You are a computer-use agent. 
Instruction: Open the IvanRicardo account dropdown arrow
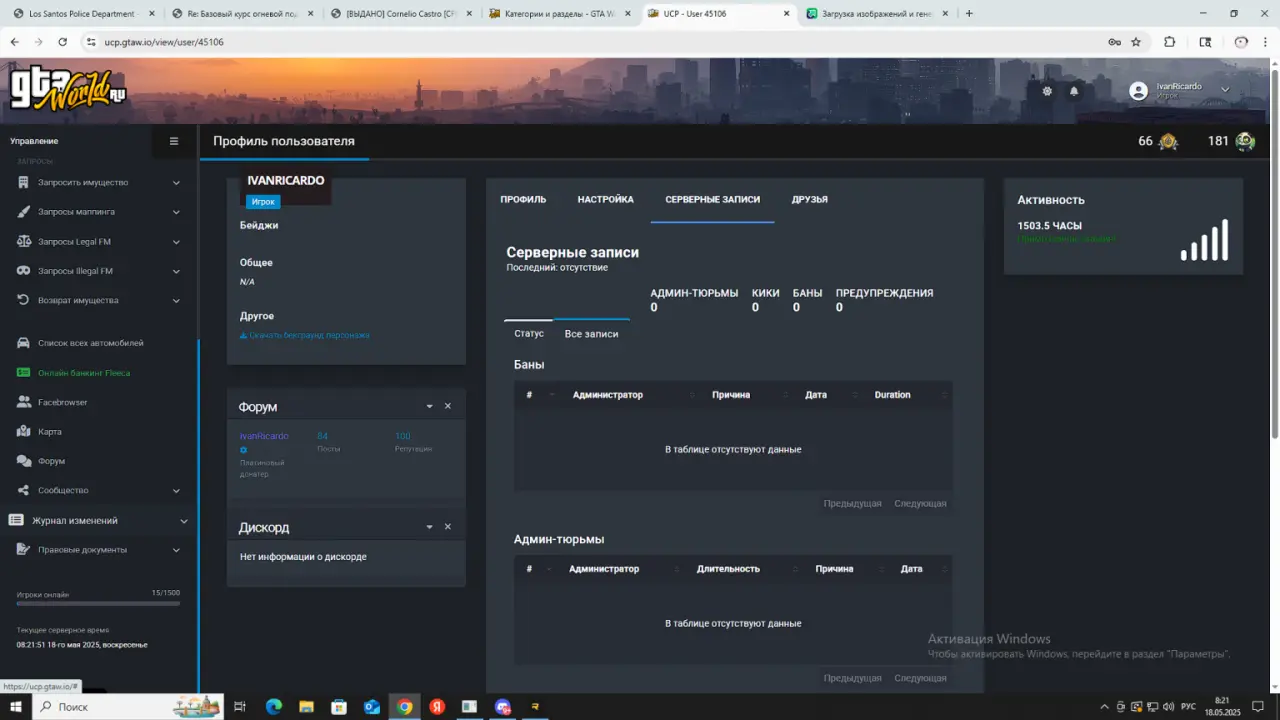(1225, 91)
